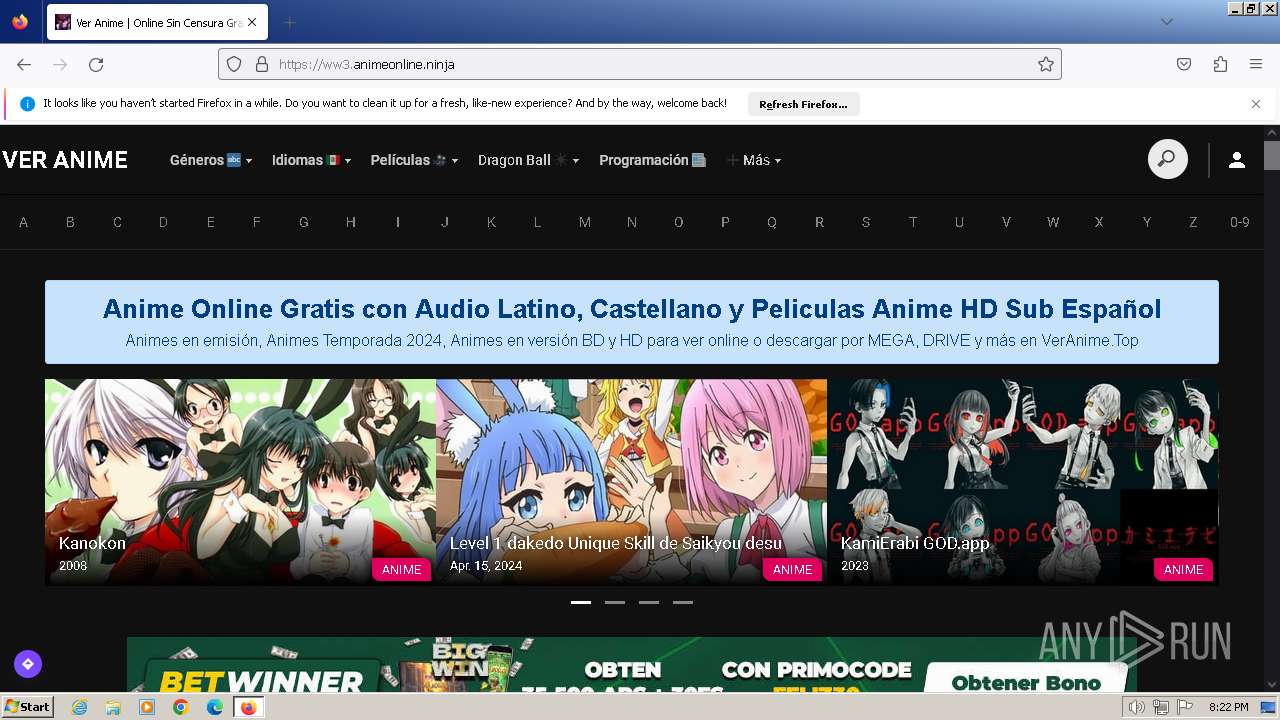Open the Firefox application menu

1256,64
